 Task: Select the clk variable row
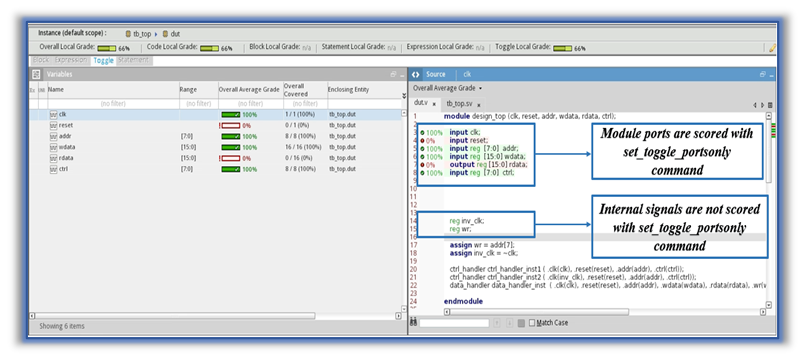(x=215, y=115)
